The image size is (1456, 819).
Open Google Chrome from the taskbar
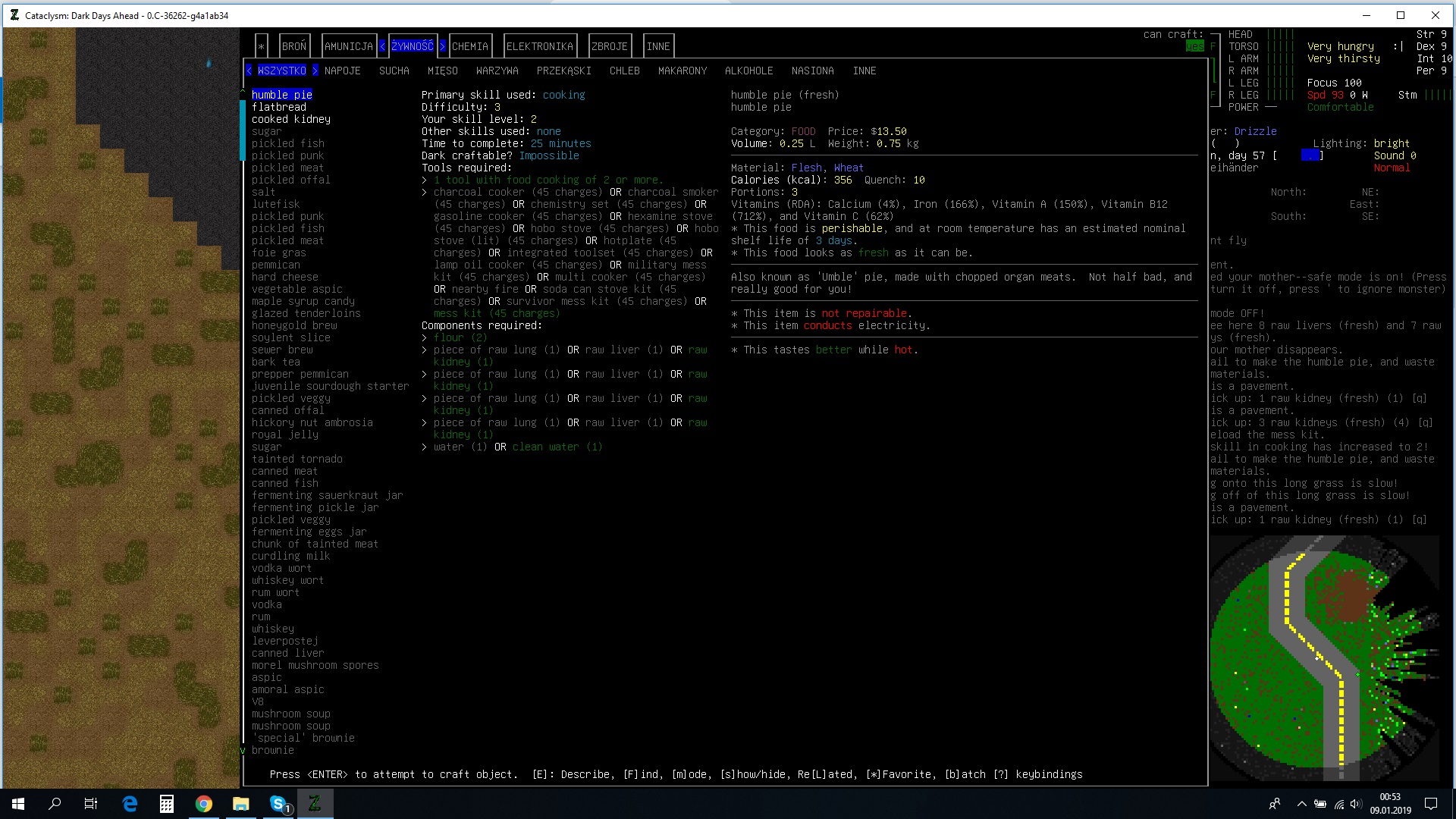point(204,804)
